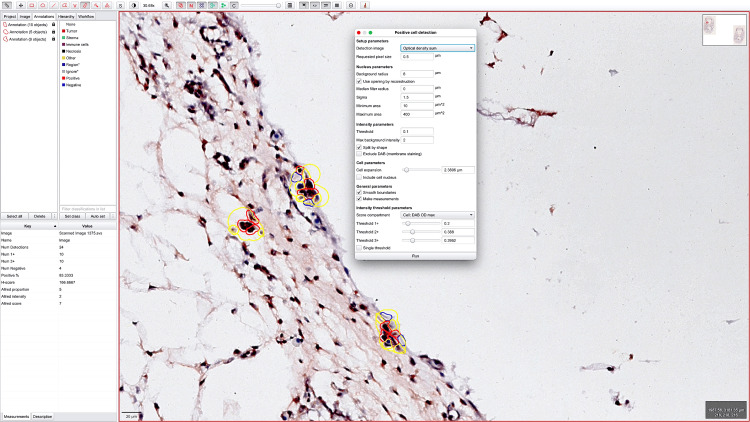This screenshot has height=422, width=750.
Task: Enable the Include cell nucleus checkbox
Action: pyautogui.click(x=359, y=178)
